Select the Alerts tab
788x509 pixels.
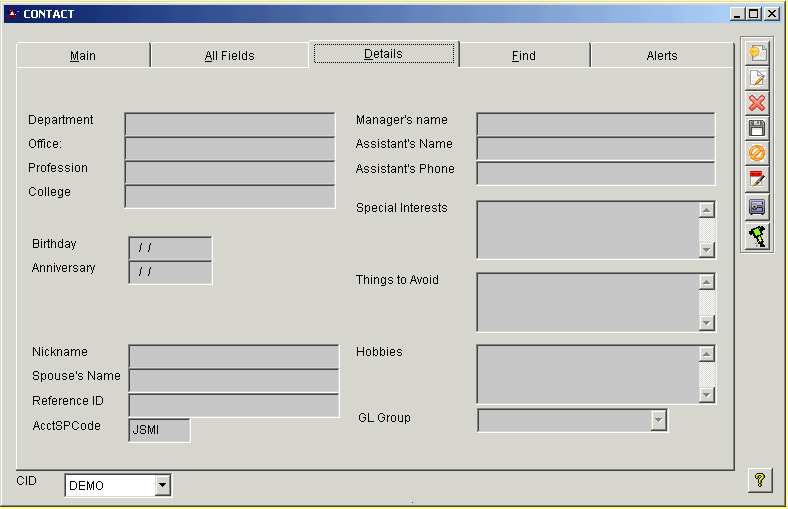point(661,56)
